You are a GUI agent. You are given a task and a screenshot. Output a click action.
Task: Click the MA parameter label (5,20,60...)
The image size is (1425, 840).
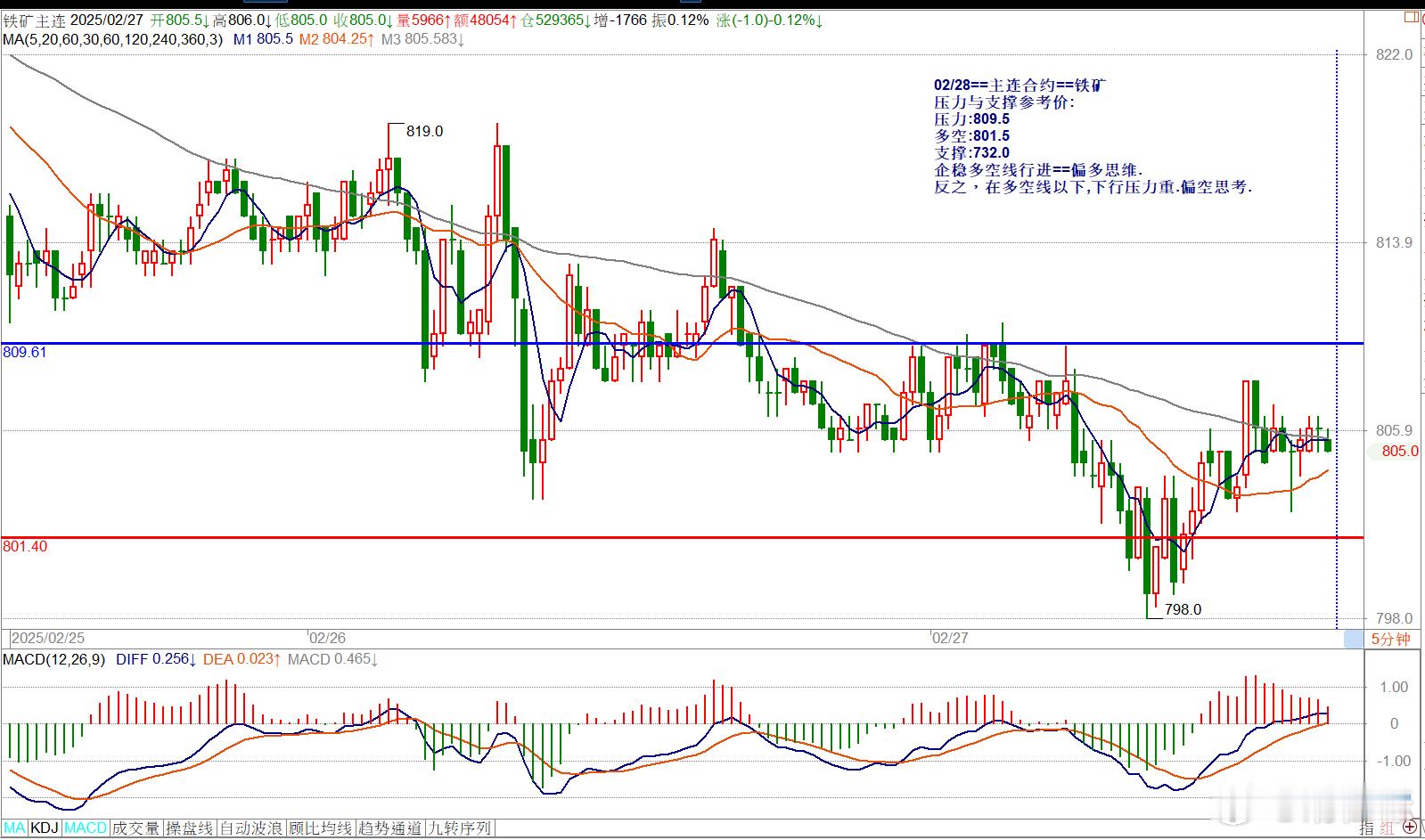point(113,39)
